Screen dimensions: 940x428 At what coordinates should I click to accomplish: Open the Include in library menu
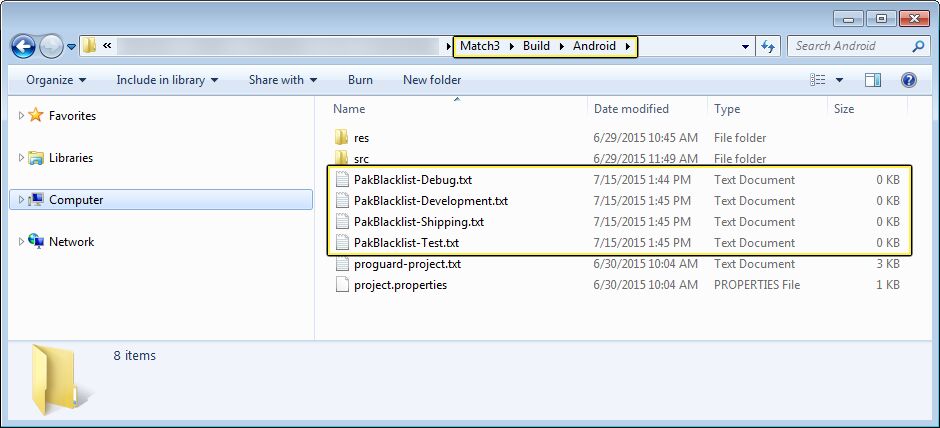click(166, 80)
